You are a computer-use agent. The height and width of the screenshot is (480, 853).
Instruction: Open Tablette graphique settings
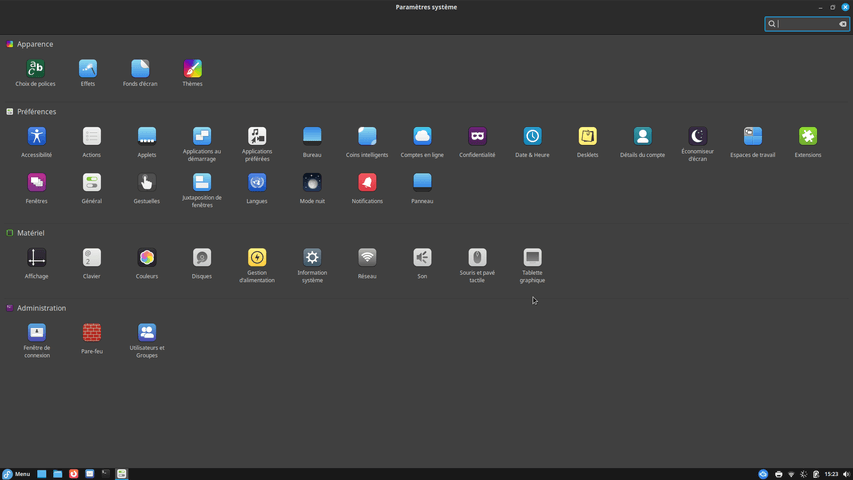click(532, 266)
